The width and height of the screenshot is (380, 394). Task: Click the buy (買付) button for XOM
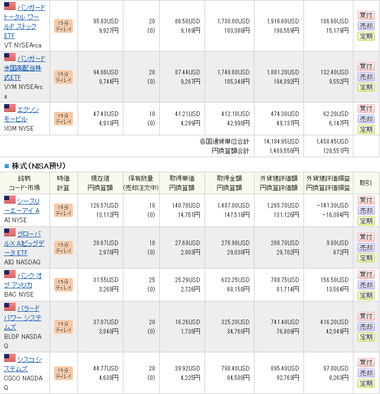(366, 108)
